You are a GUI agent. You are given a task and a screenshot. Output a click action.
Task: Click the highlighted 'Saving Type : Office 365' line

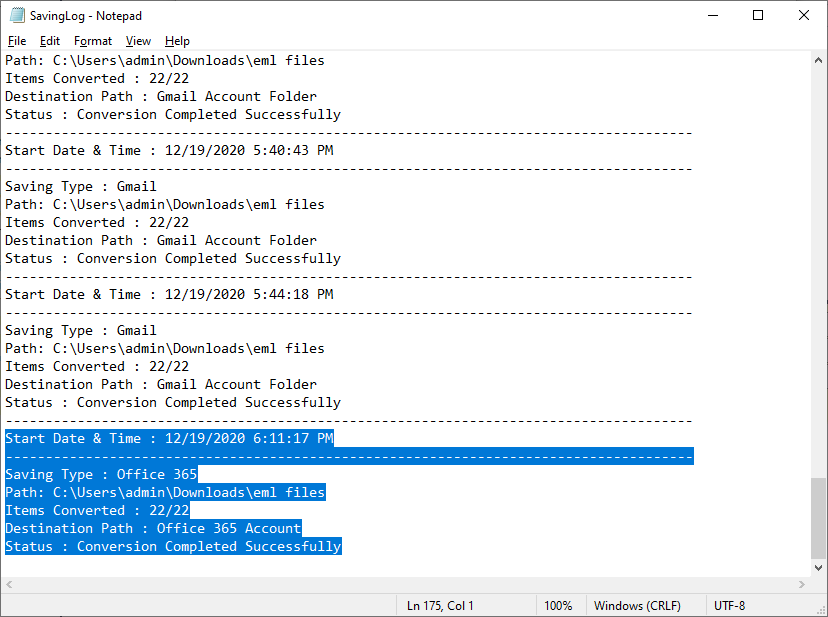[x=101, y=474]
